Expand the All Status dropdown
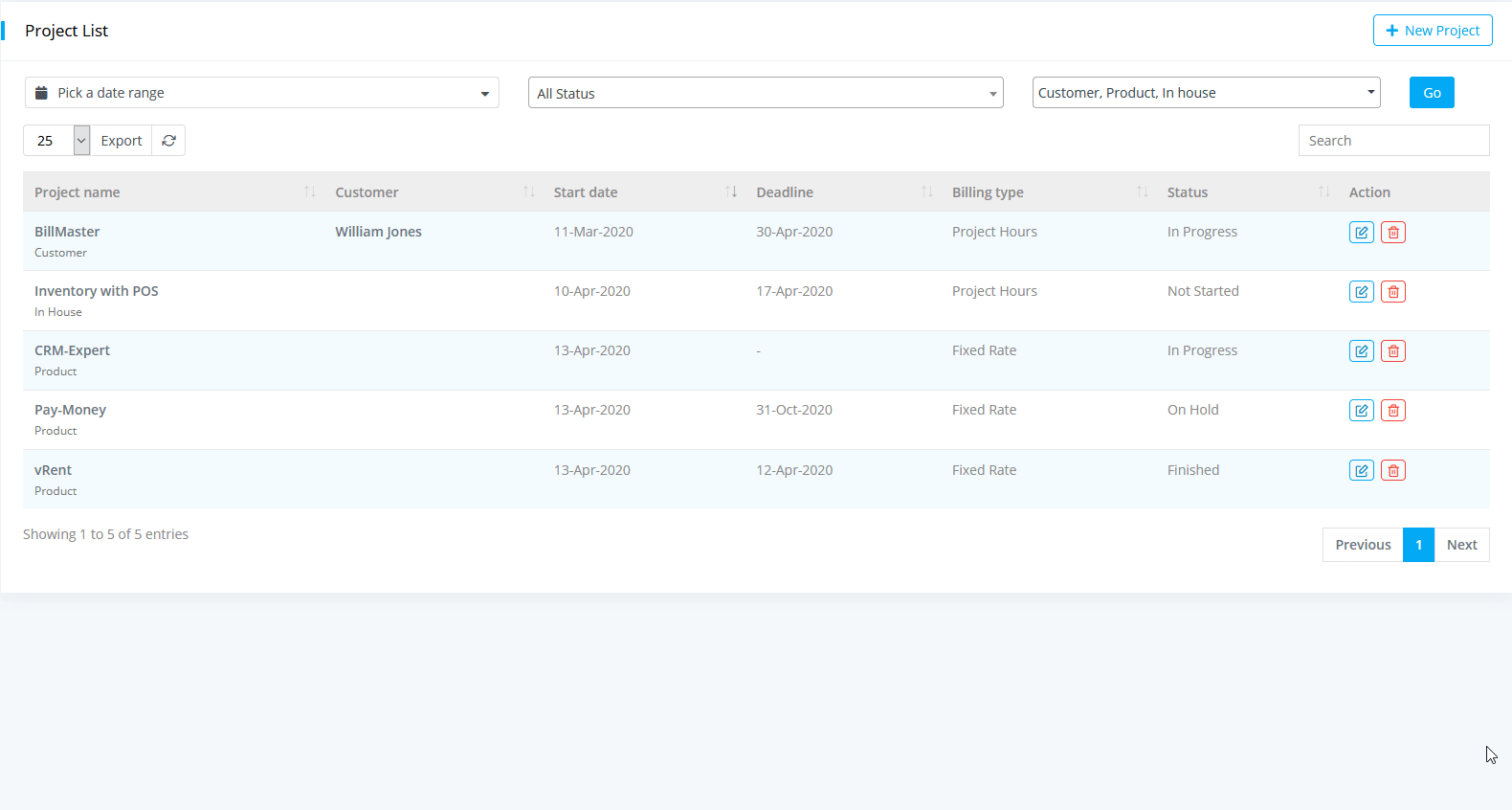Screen dimensions: 1512x810 pos(765,93)
